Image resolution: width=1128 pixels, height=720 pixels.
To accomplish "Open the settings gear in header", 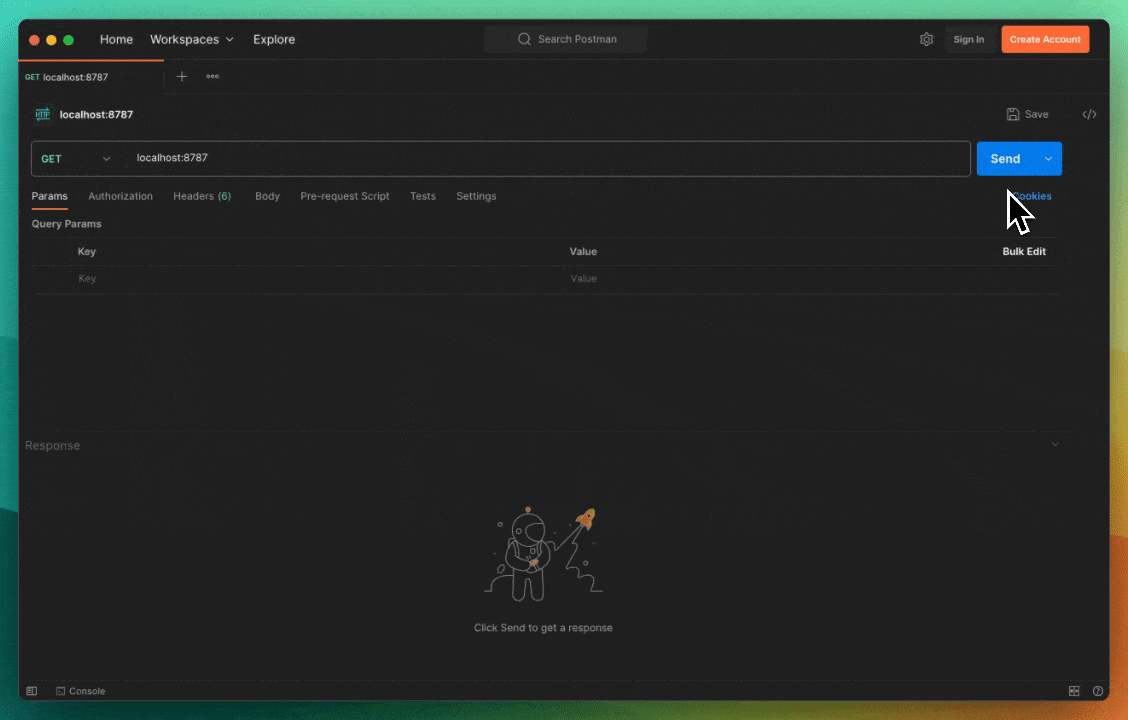I will tap(926, 40).
